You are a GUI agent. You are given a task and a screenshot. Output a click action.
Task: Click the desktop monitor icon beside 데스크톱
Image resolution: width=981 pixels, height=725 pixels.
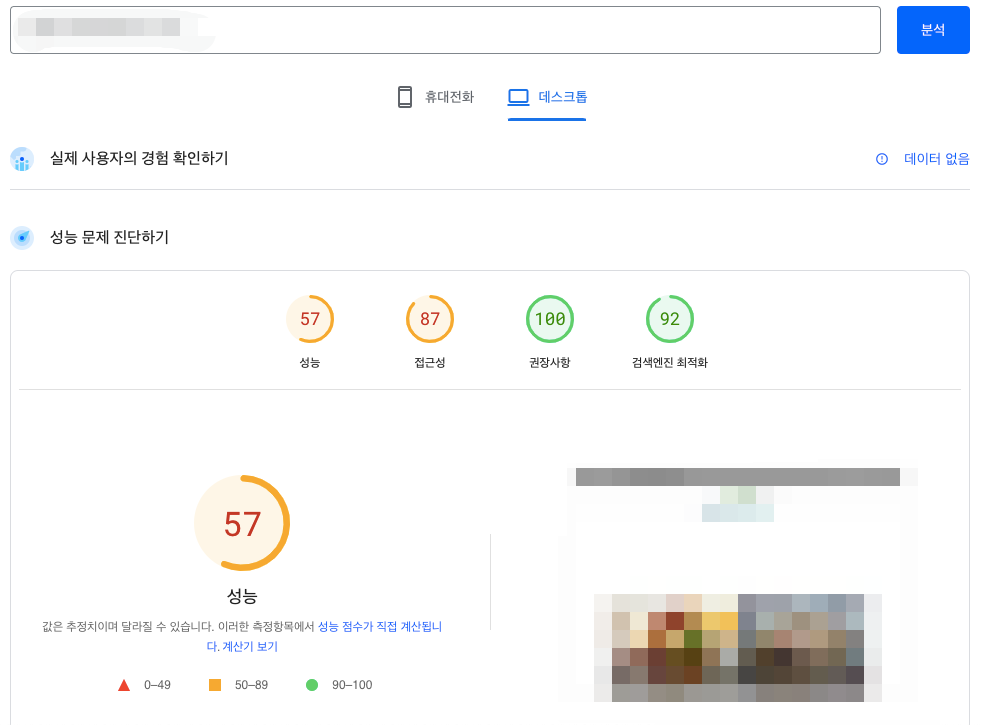point(518,96)
